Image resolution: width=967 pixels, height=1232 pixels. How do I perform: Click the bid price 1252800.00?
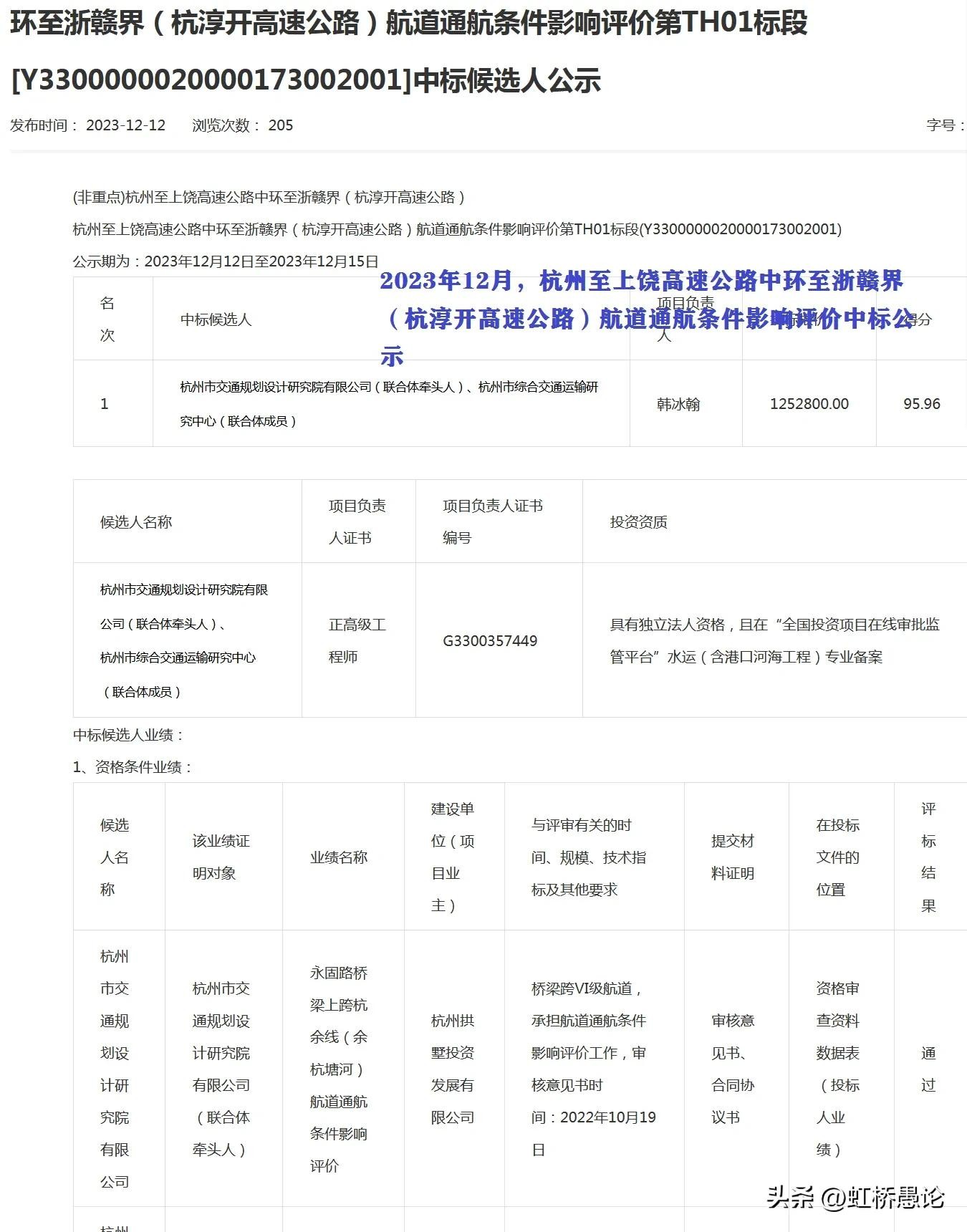[x=809, y=404]
